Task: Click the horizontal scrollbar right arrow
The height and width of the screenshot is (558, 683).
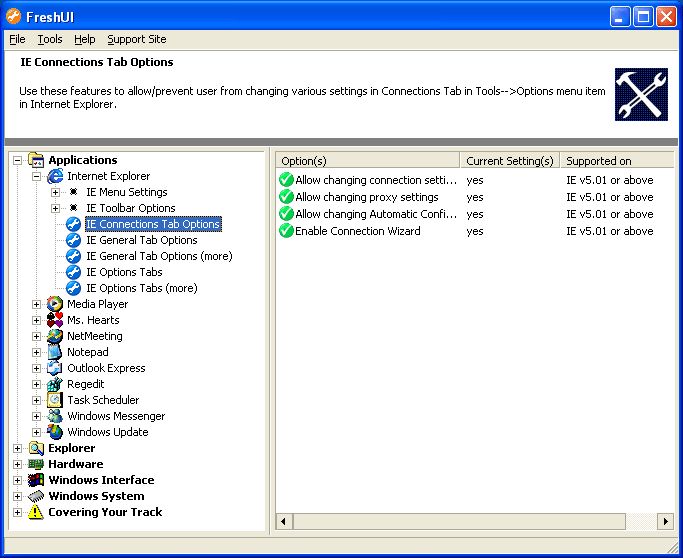Action: pyautogui.click(x=665, y=521)
